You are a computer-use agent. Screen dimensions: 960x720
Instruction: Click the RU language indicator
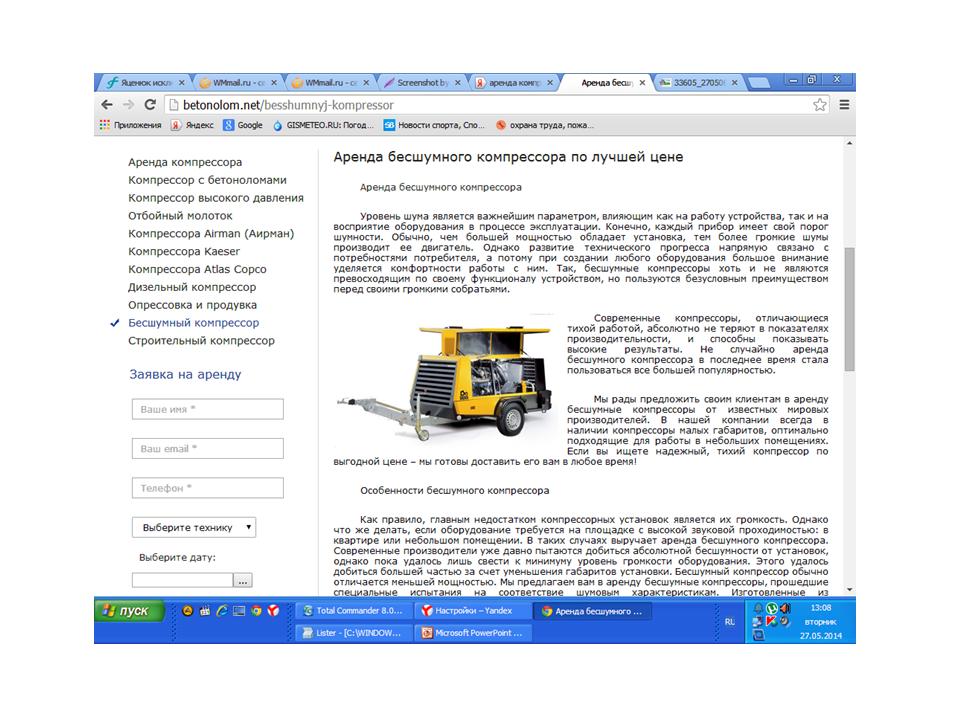(730, 621)
